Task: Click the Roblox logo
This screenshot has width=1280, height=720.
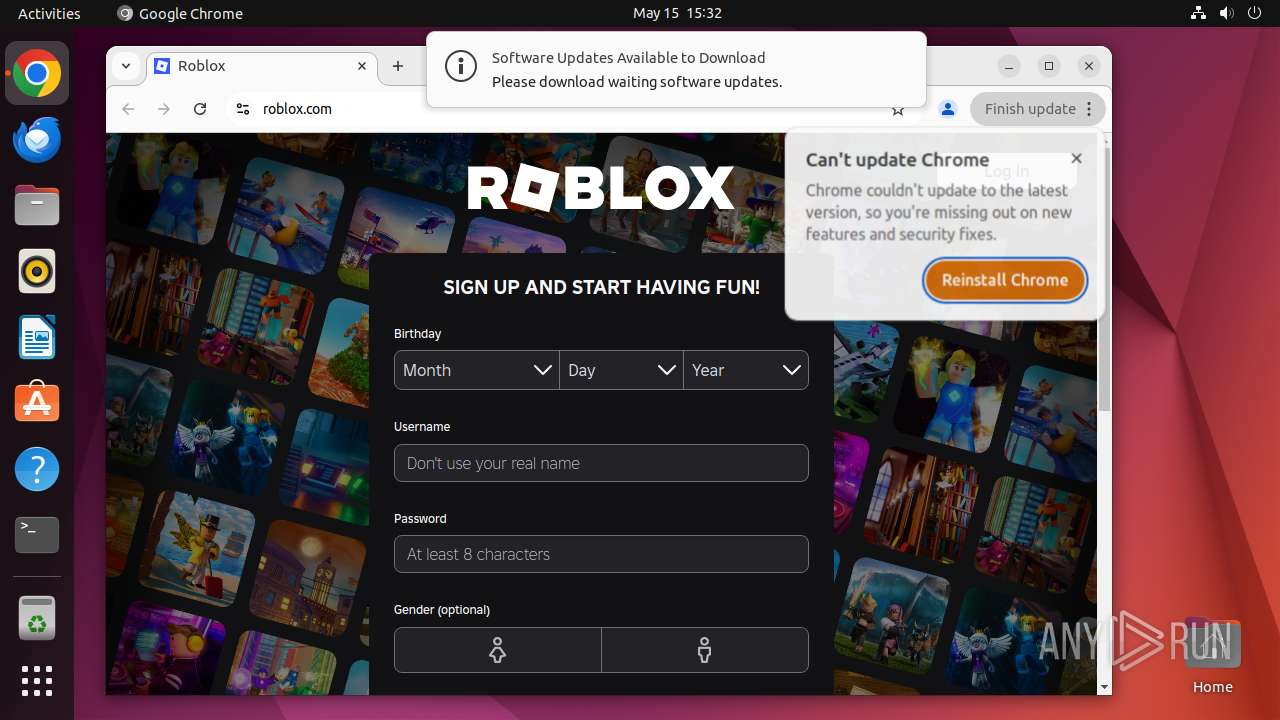Action: [x=601, y=188]
